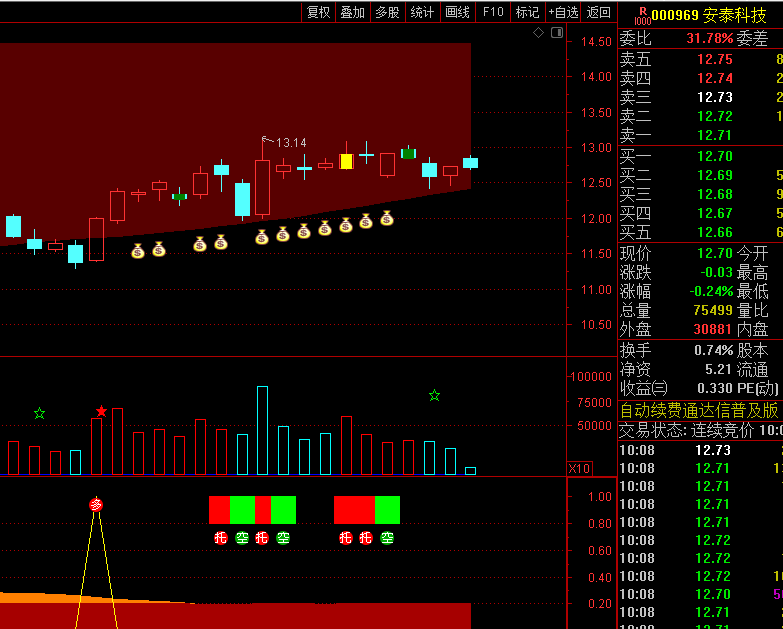Image resolution: width=783 pixels, height=629 pixels.
Task: Click the last green 空 signal icon
Action: [387, 538]
